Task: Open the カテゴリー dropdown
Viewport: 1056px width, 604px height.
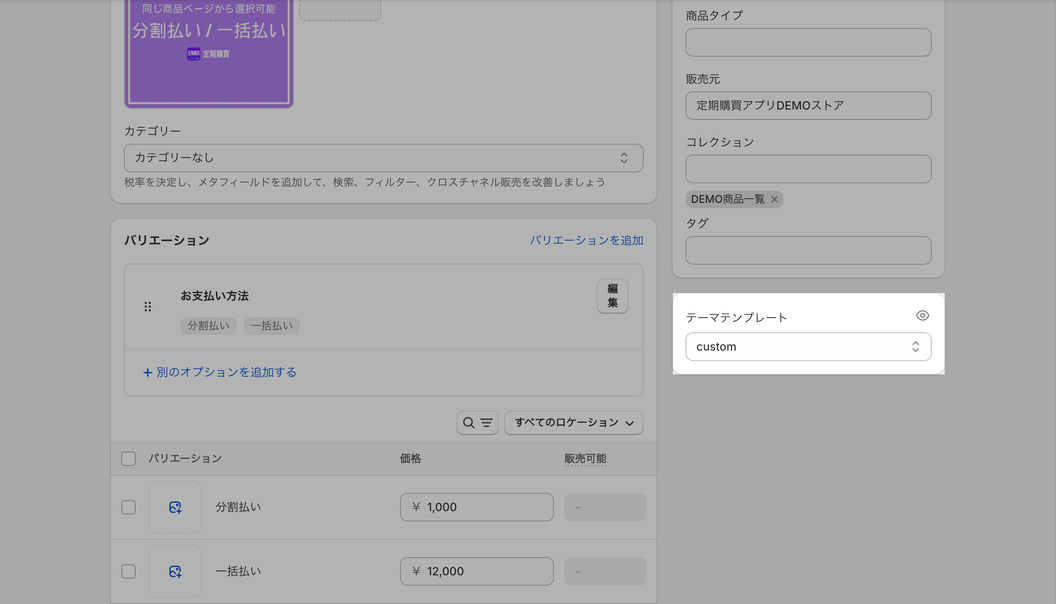Action: click(x=383, y=158)
